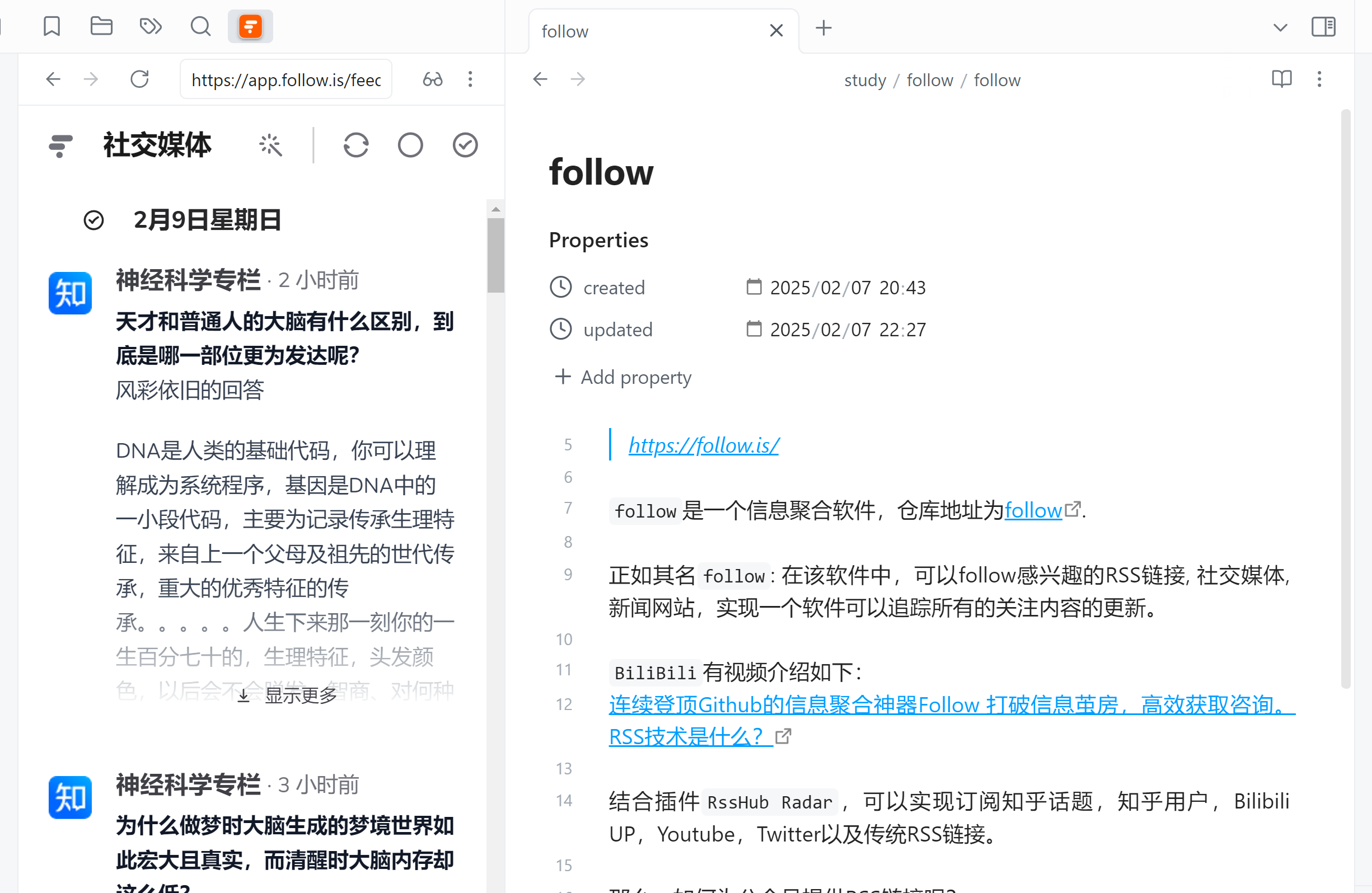Open the bookmarks sidebar tab

point(52,26)
